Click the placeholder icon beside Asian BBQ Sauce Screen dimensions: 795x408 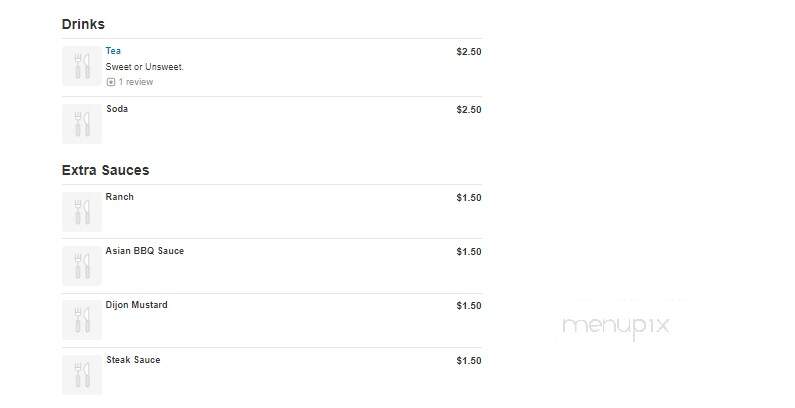[x=82, y=266]
